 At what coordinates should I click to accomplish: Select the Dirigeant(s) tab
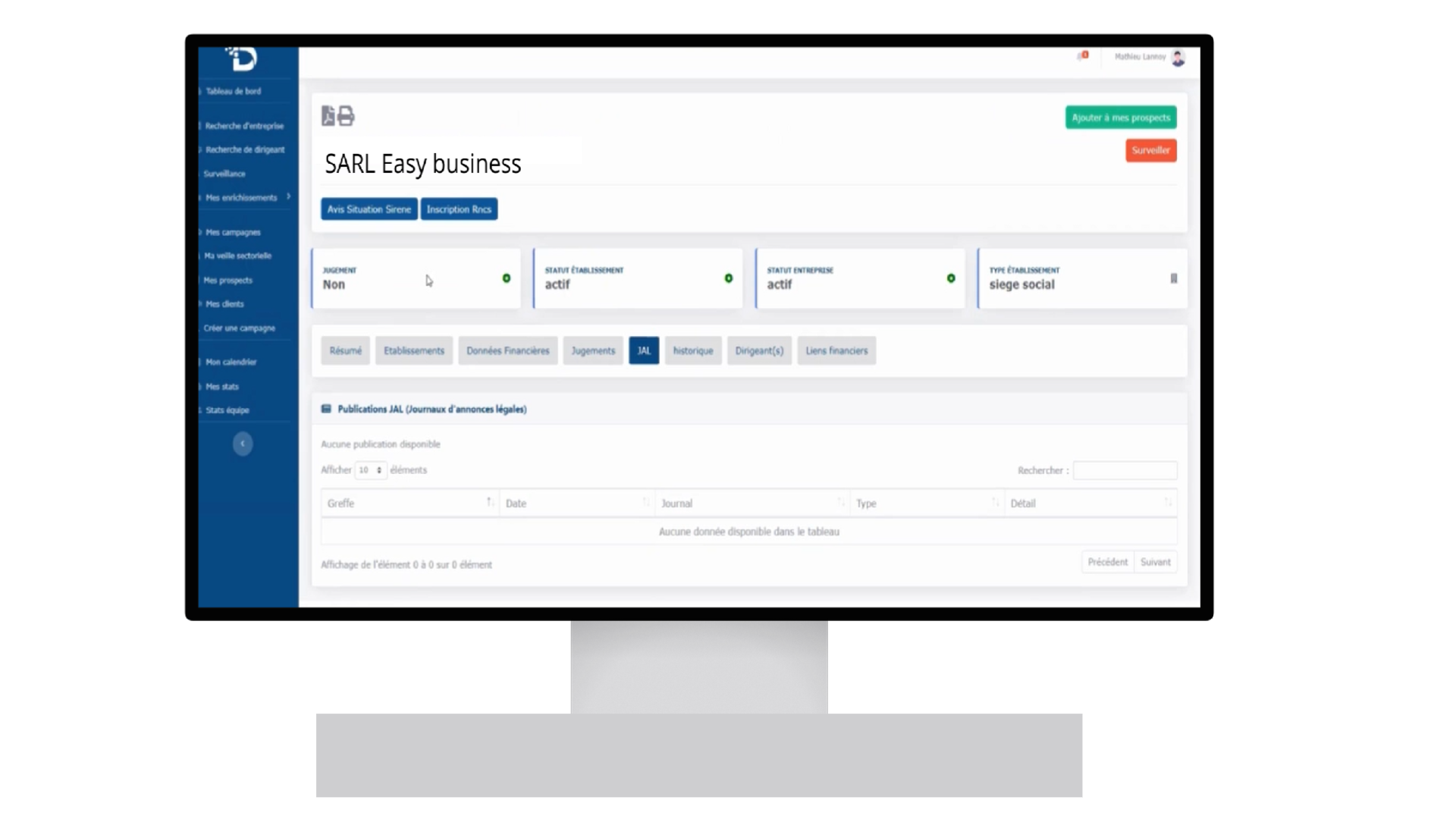click(759, 350)
